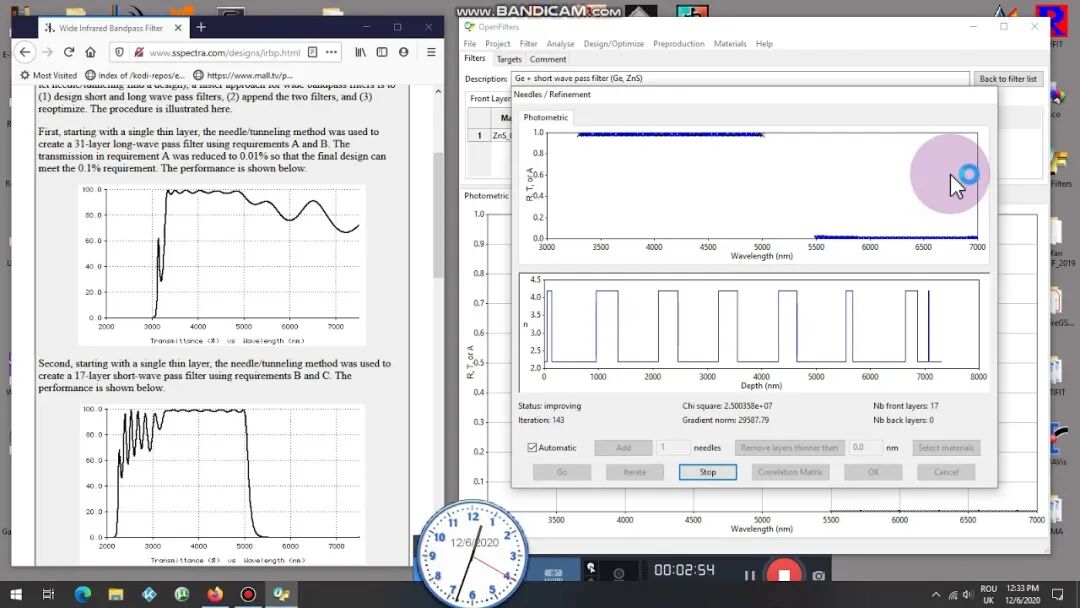Reload the sspectra page
The image size is (1080, 608).
pyautogui.click(x=69, y=52)
